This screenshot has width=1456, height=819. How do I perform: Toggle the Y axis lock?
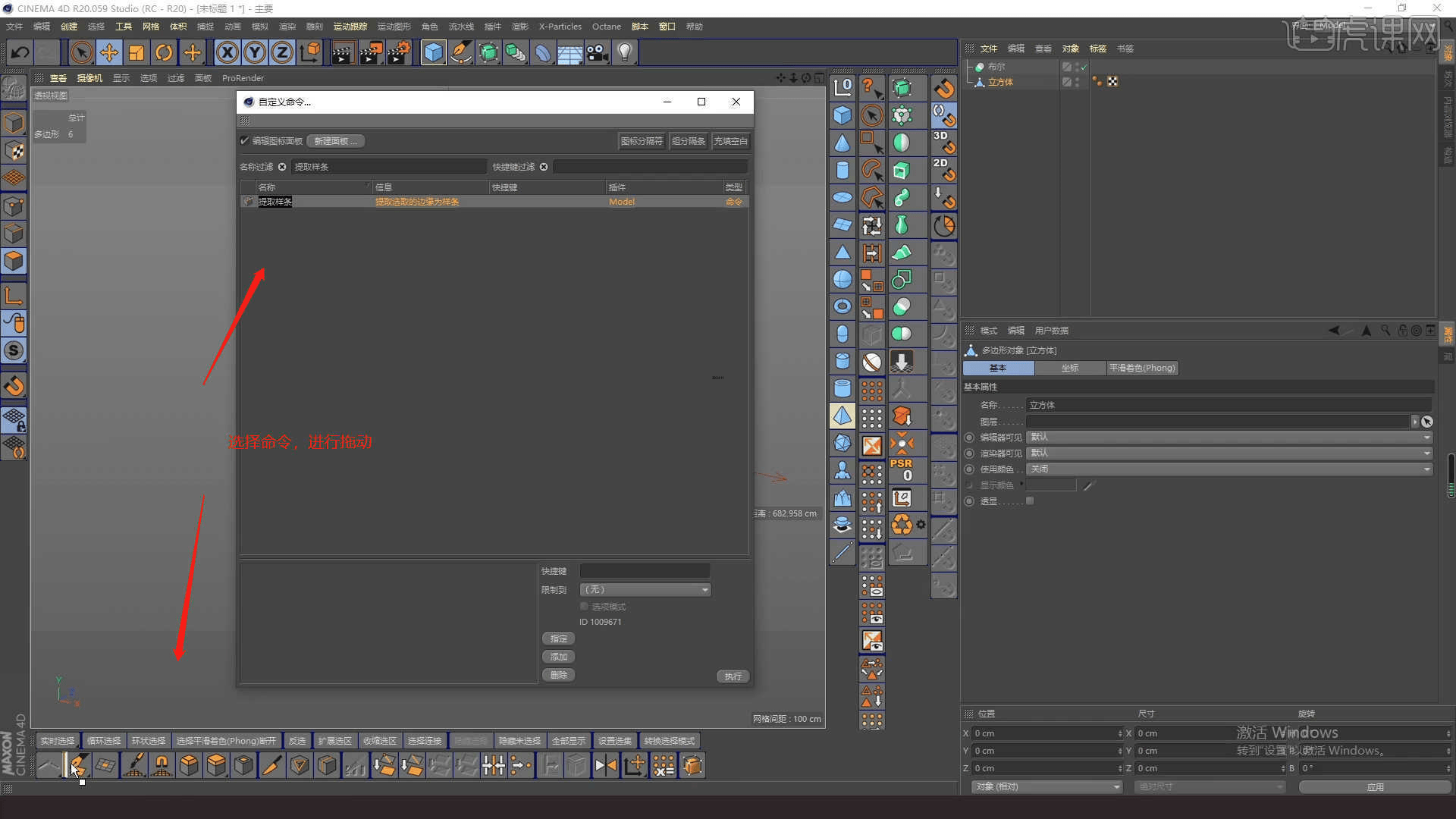click(255, 52)
